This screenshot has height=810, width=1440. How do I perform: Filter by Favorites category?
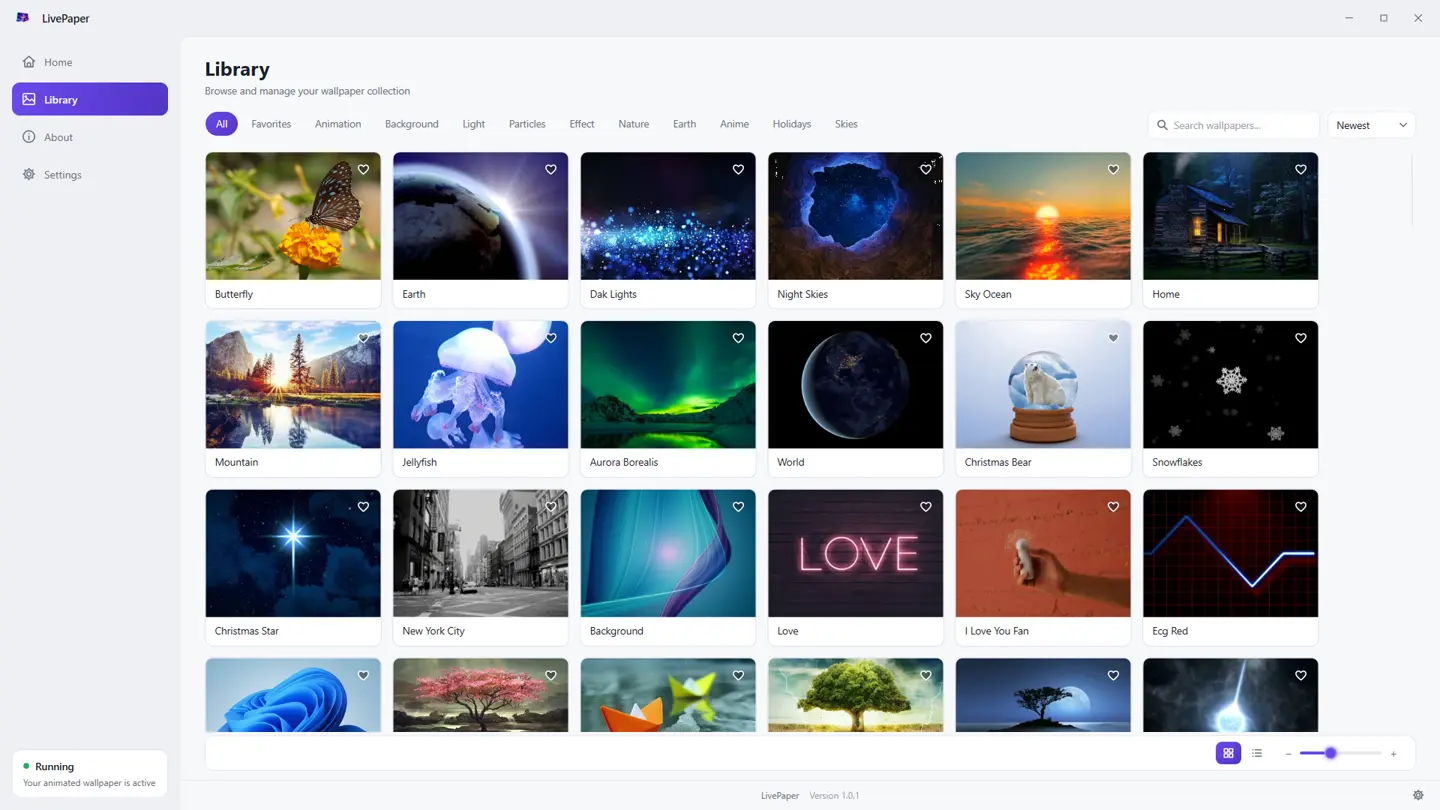(271, 124)
